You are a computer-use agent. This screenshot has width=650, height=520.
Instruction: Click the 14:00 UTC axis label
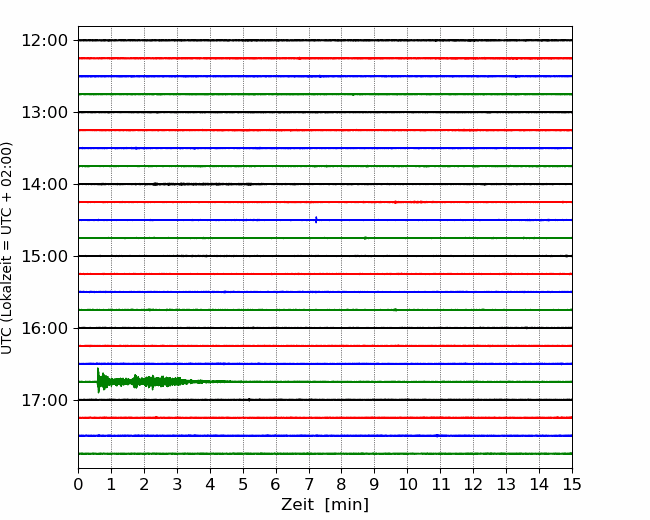[44, 185]
